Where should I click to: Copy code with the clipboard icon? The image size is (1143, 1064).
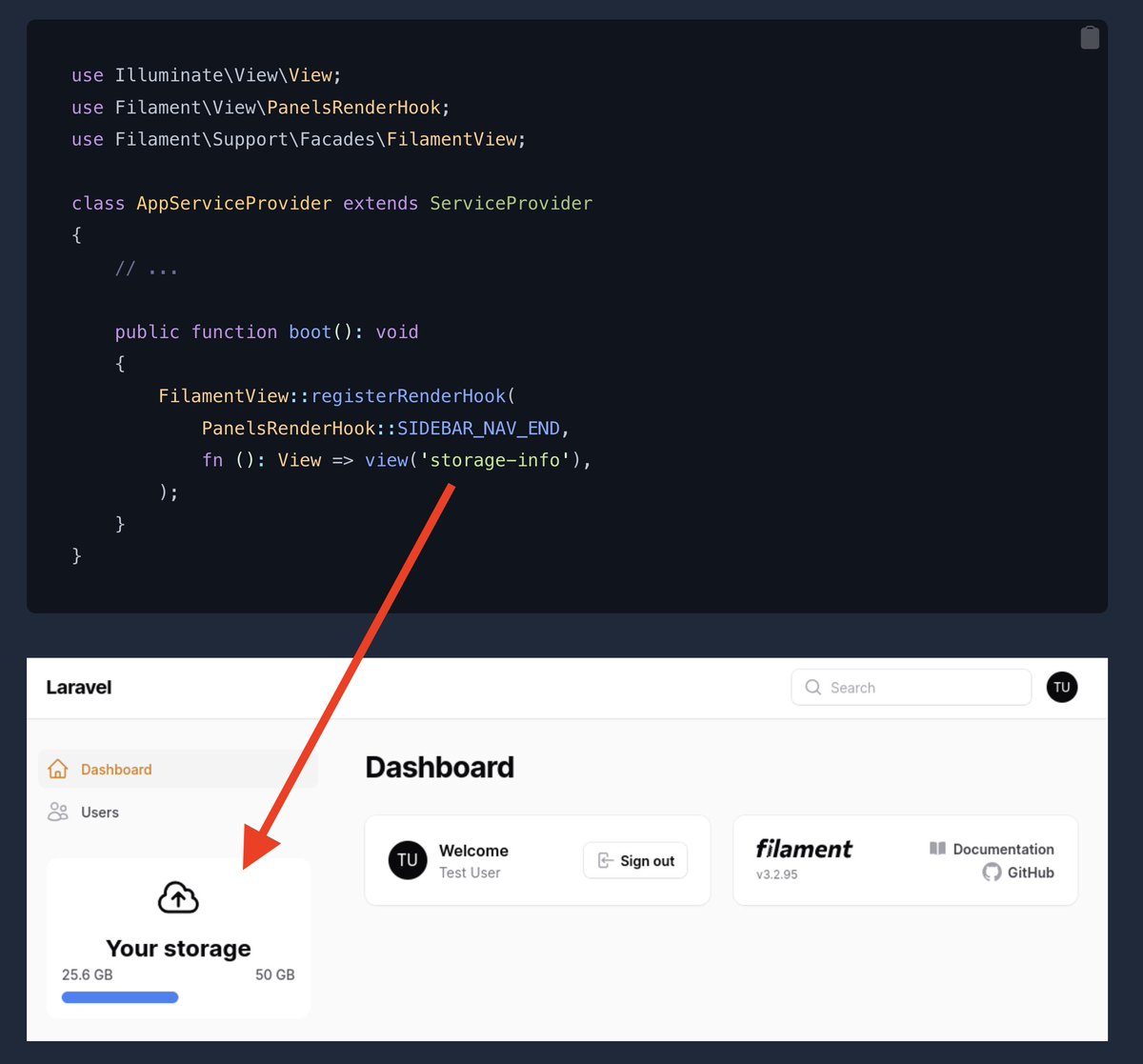coord(1090,37)
